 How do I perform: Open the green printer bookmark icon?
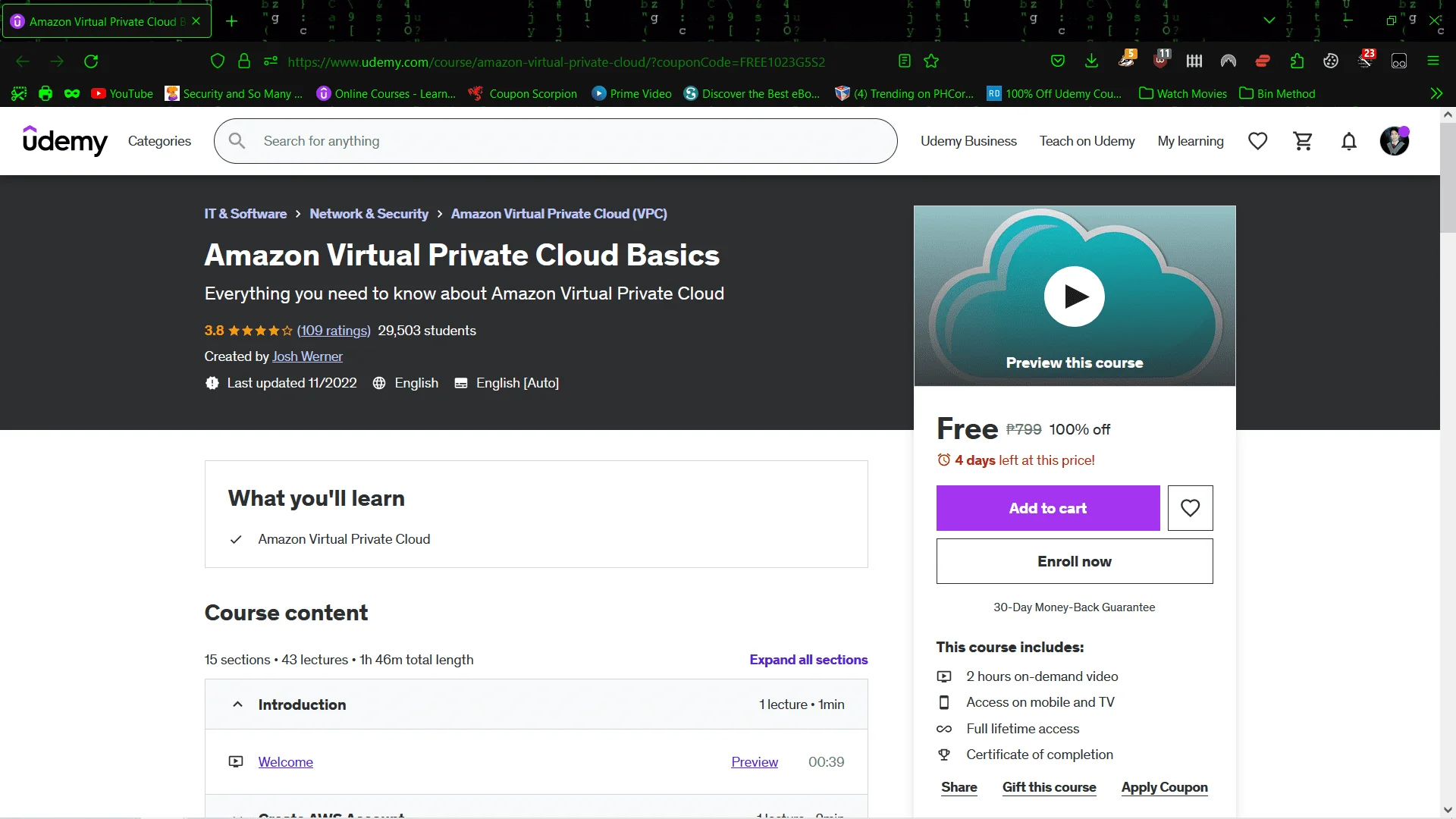point(45,94)
